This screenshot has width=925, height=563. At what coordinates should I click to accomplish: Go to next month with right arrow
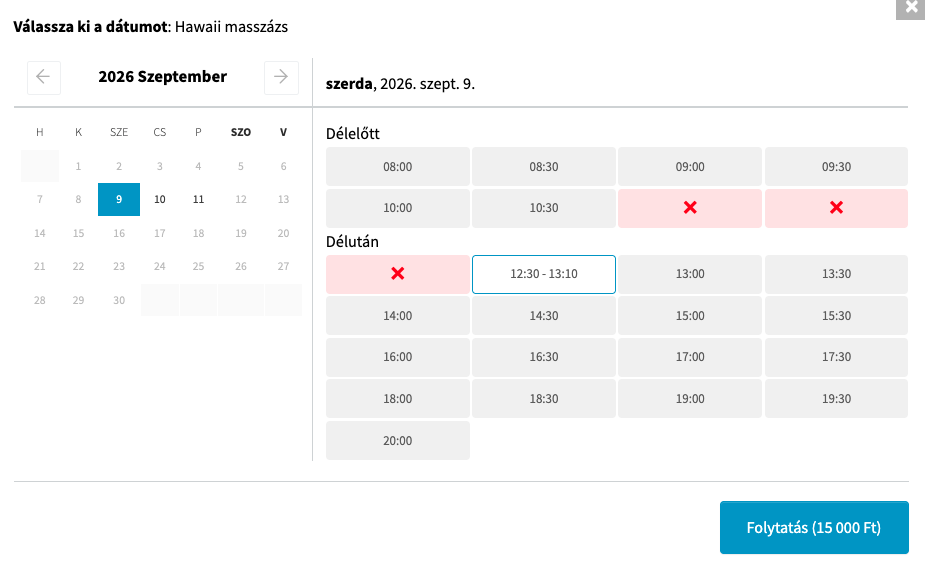[x=281, y=77]
